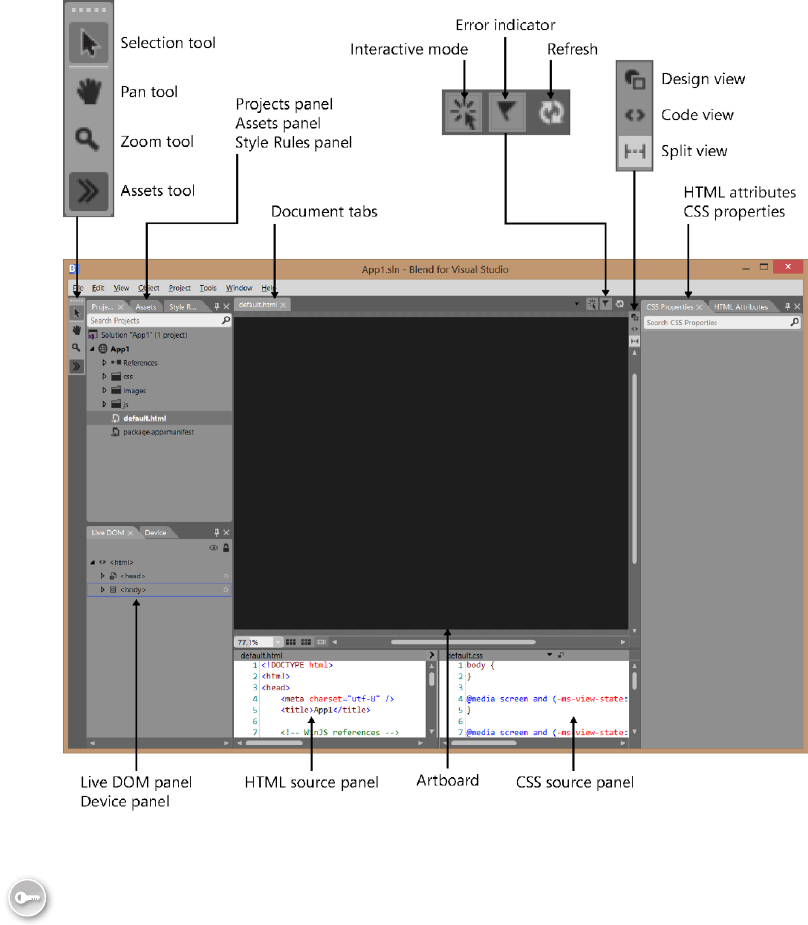Screen dimensions: 808x925
Task: Toggle Interactive mode in the window's document toolbar
Action: (592, 304)
